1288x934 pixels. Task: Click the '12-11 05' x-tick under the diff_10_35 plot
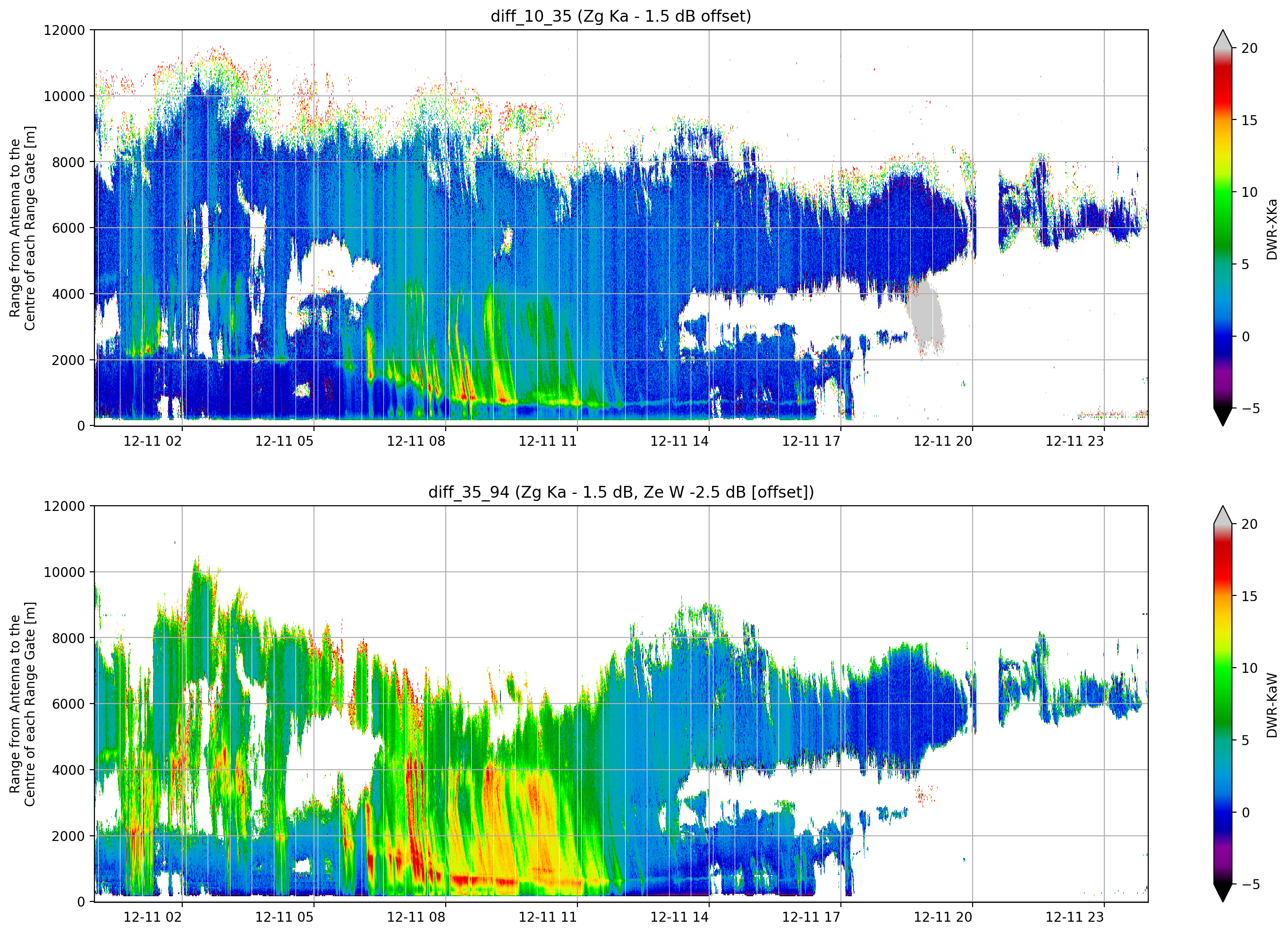285,441
